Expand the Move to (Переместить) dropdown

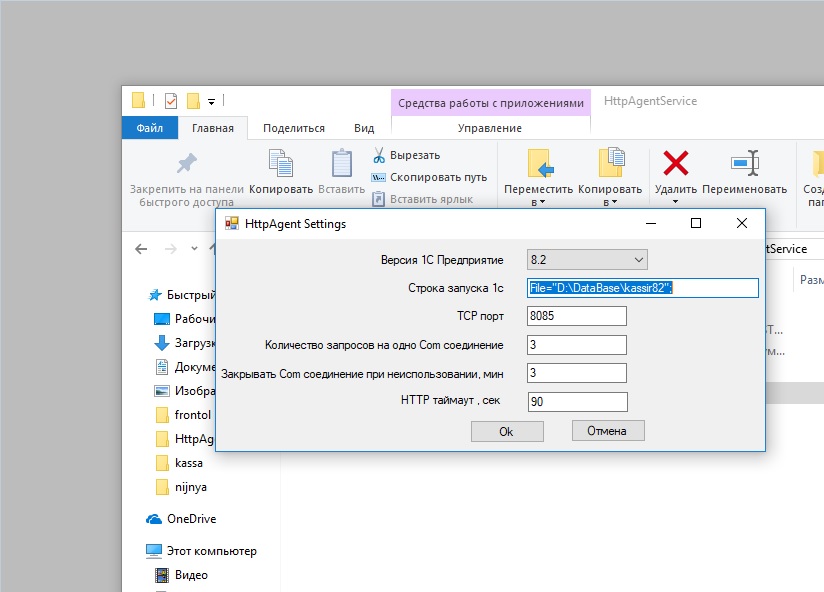point(538,202)
